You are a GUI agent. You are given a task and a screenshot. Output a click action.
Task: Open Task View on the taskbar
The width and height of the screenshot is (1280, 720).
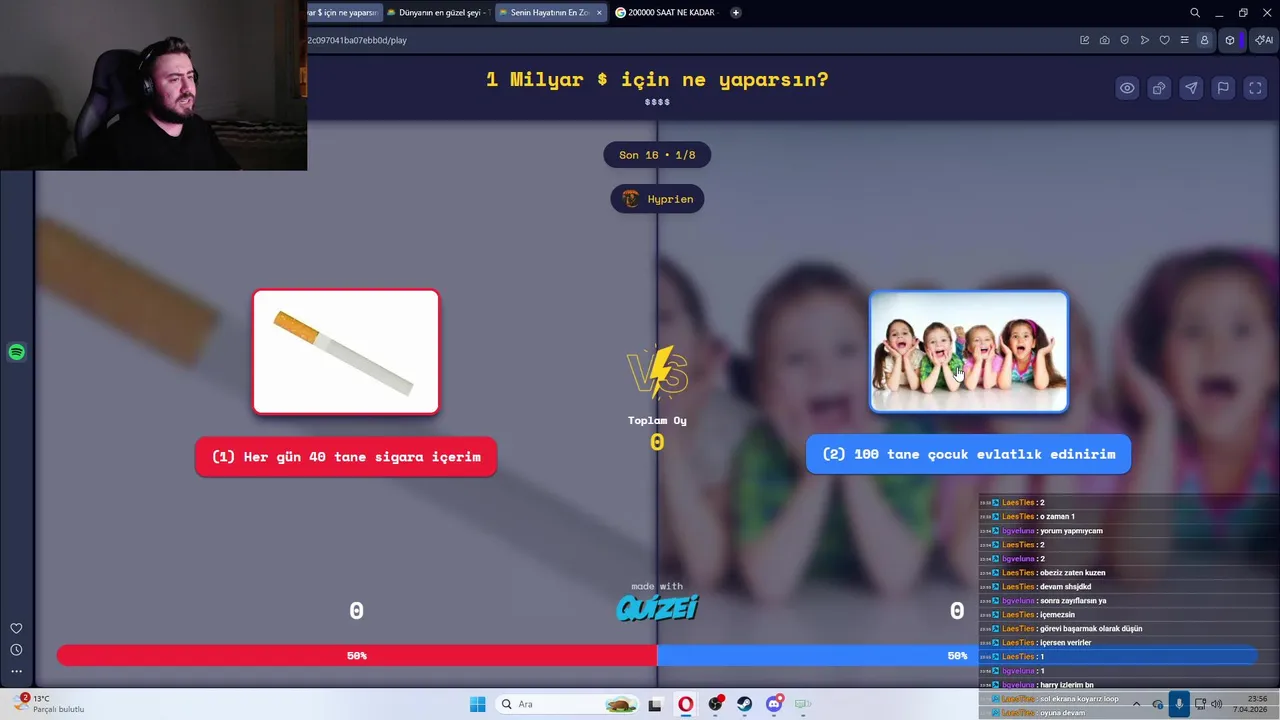(x=655, y=704)
